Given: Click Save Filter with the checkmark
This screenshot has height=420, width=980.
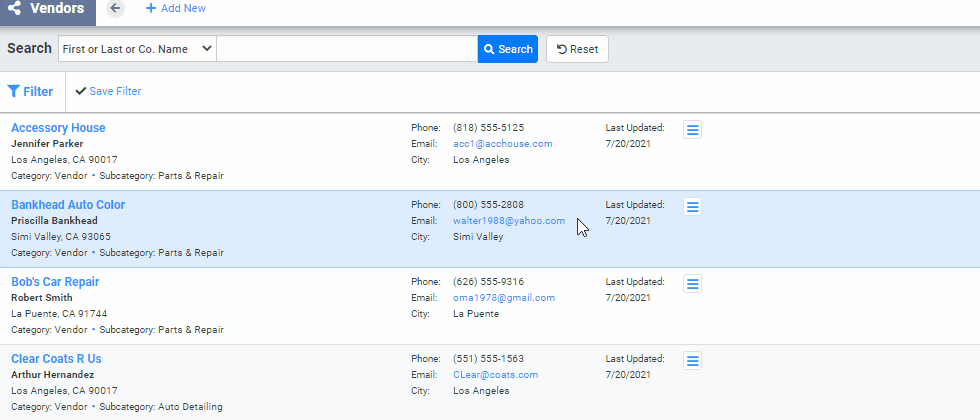Looking at the screenshot, I should 108,91.
